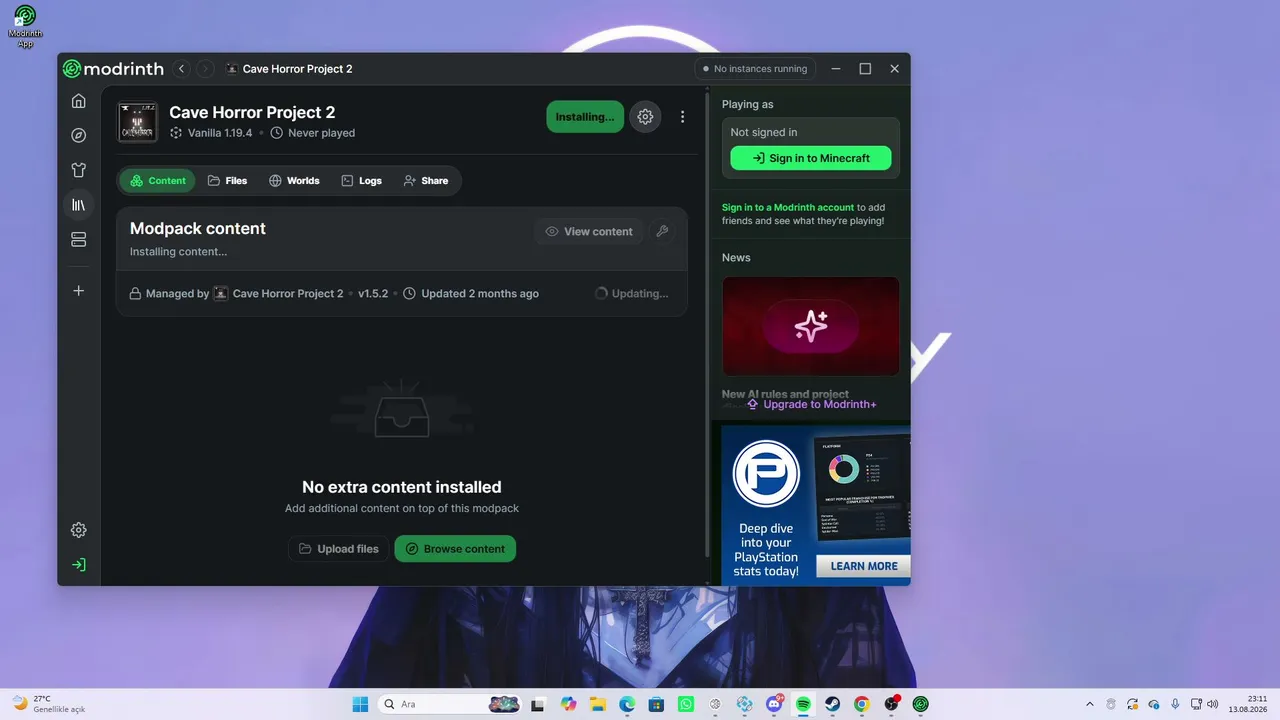The height and width of the screenshot is (720, 1280).
Task: Open Google Chrome from the taskbar
Action: (x=861, y=704)
